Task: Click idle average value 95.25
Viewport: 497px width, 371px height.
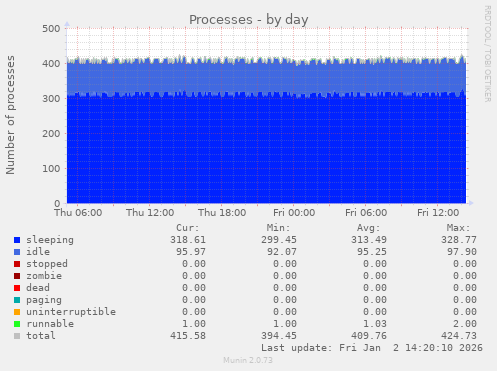Action: [372, 252]
